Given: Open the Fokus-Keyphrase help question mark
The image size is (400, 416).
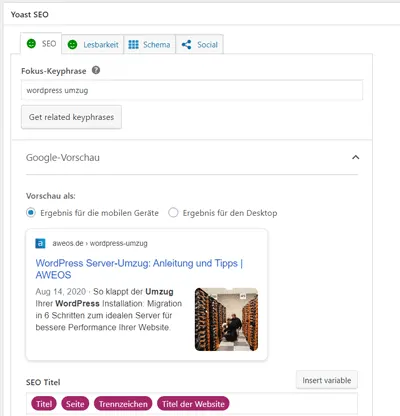Looking at the screenshot, I should [x=96, y=70].
